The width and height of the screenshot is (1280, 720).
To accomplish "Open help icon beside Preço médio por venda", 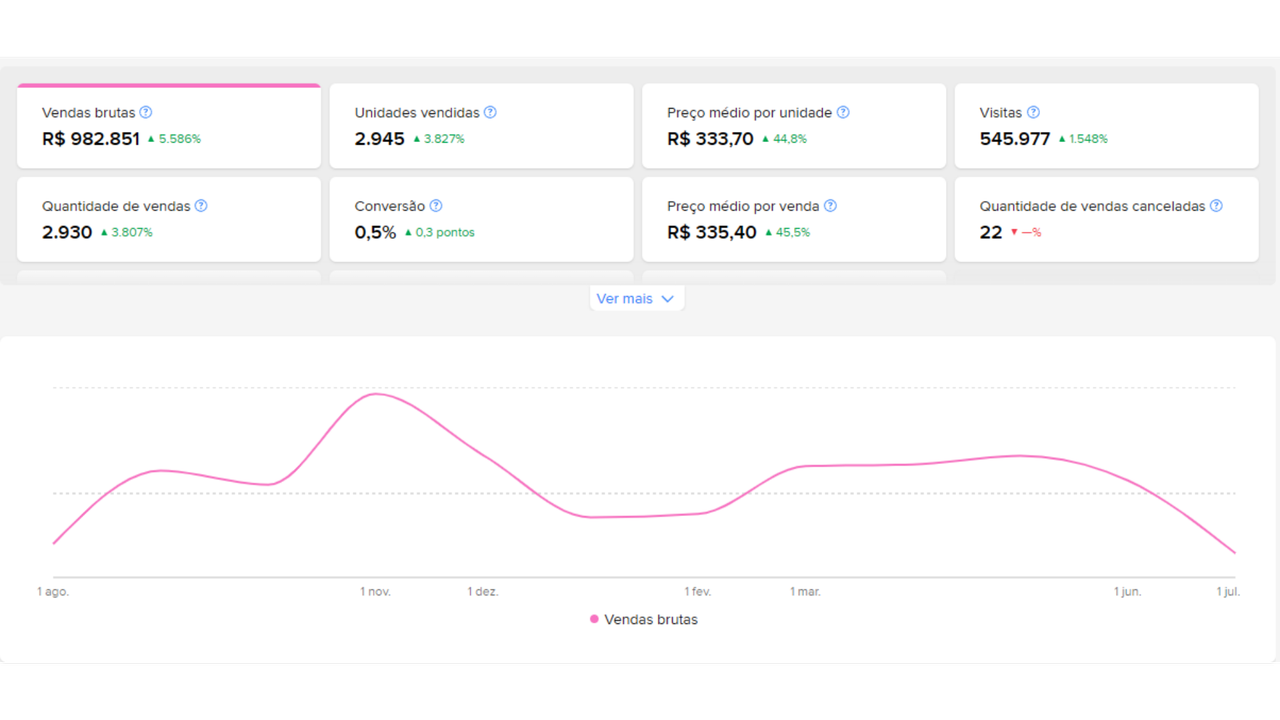I will coord(830,206).
